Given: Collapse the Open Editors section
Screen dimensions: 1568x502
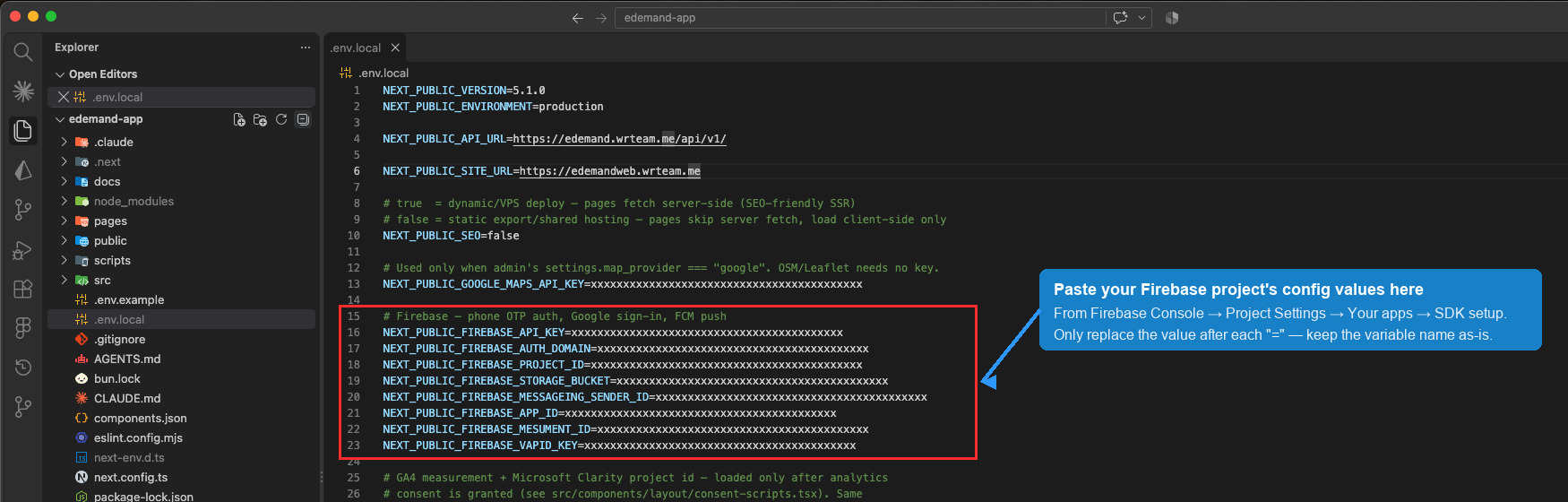Looking at the screenshot, I should pos(60,74).
